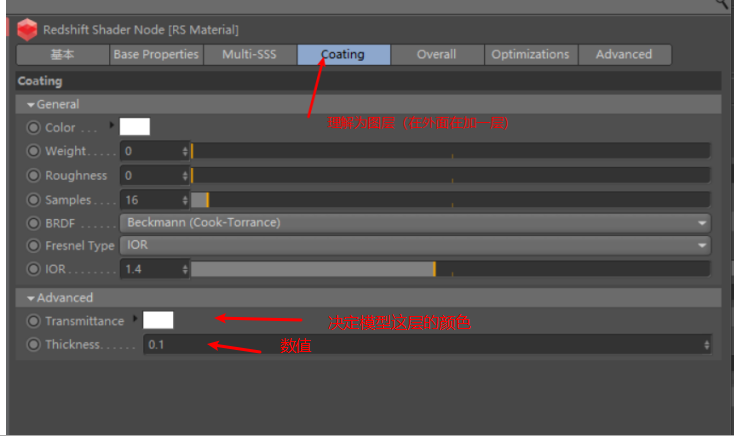Screen dimensions: 734x436
Task: Click the red Redshift Shader Node icon
Action: point(27,29)
